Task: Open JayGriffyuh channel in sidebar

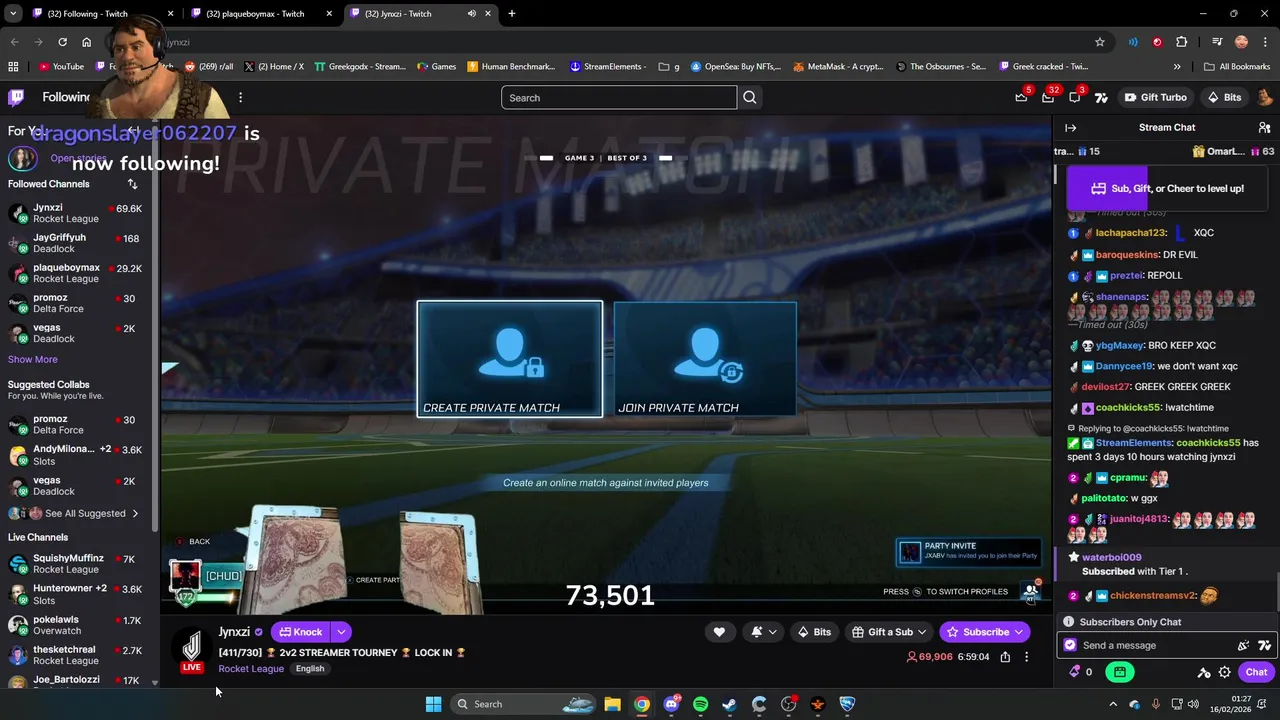Action: [78, 243]
